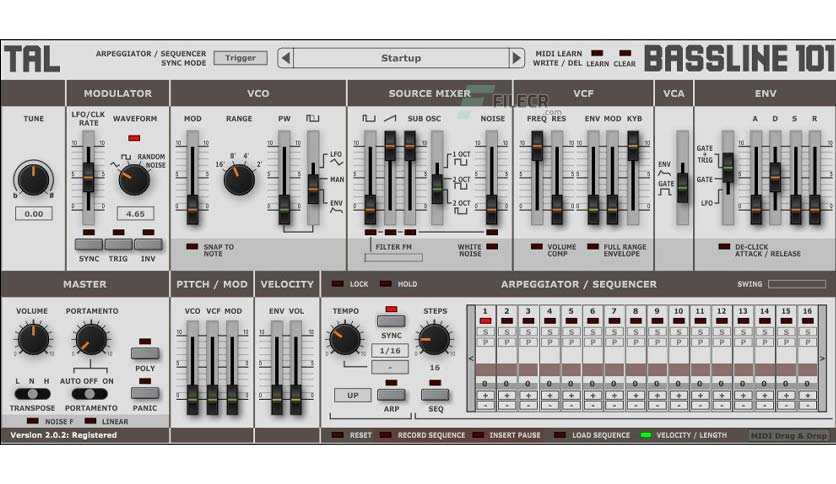Click the MIDI Learn LED indicator
The height and width of the screenshot is (484, 836).
(597, 53)
